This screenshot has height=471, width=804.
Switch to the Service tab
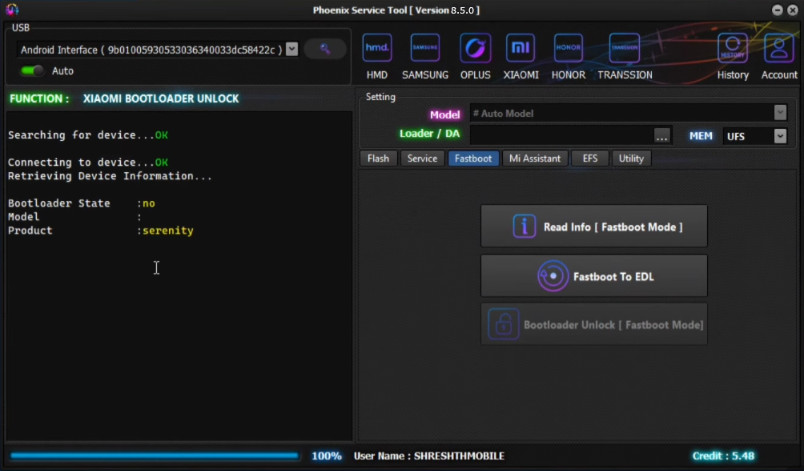pos(422,158)
